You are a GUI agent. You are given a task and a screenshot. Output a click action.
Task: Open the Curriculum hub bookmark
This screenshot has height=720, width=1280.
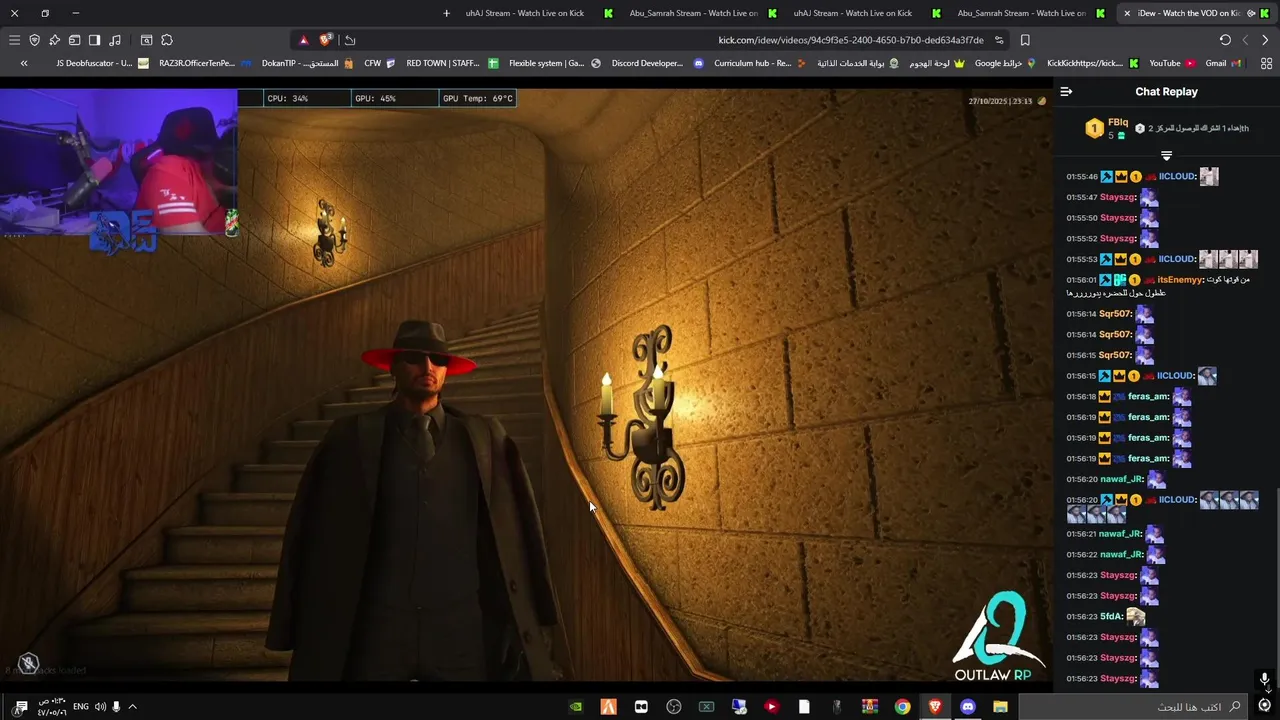coord(760,63)
